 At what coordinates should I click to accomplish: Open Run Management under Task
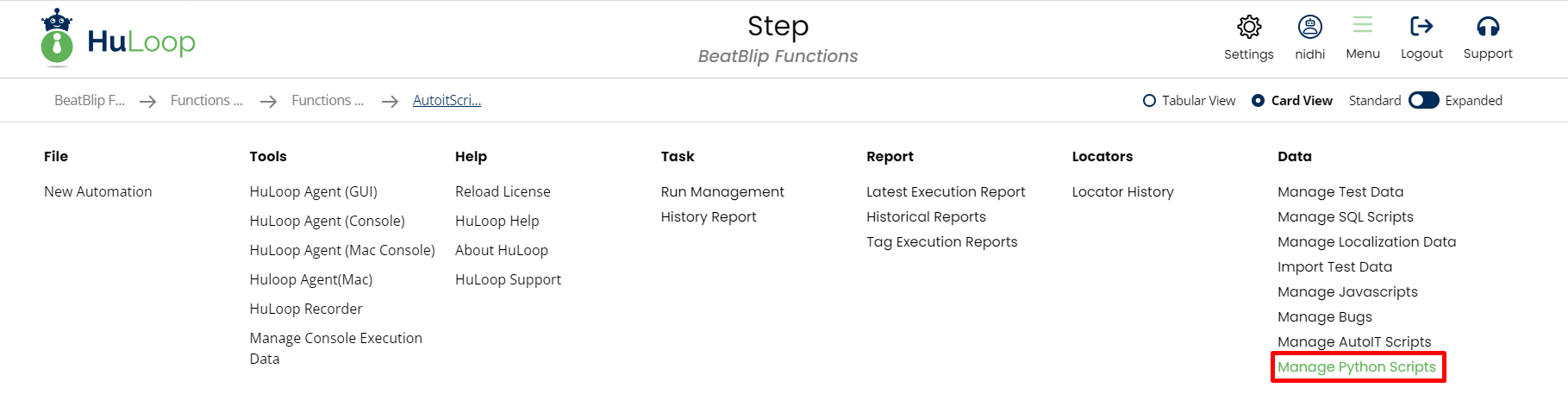point(722,191)
